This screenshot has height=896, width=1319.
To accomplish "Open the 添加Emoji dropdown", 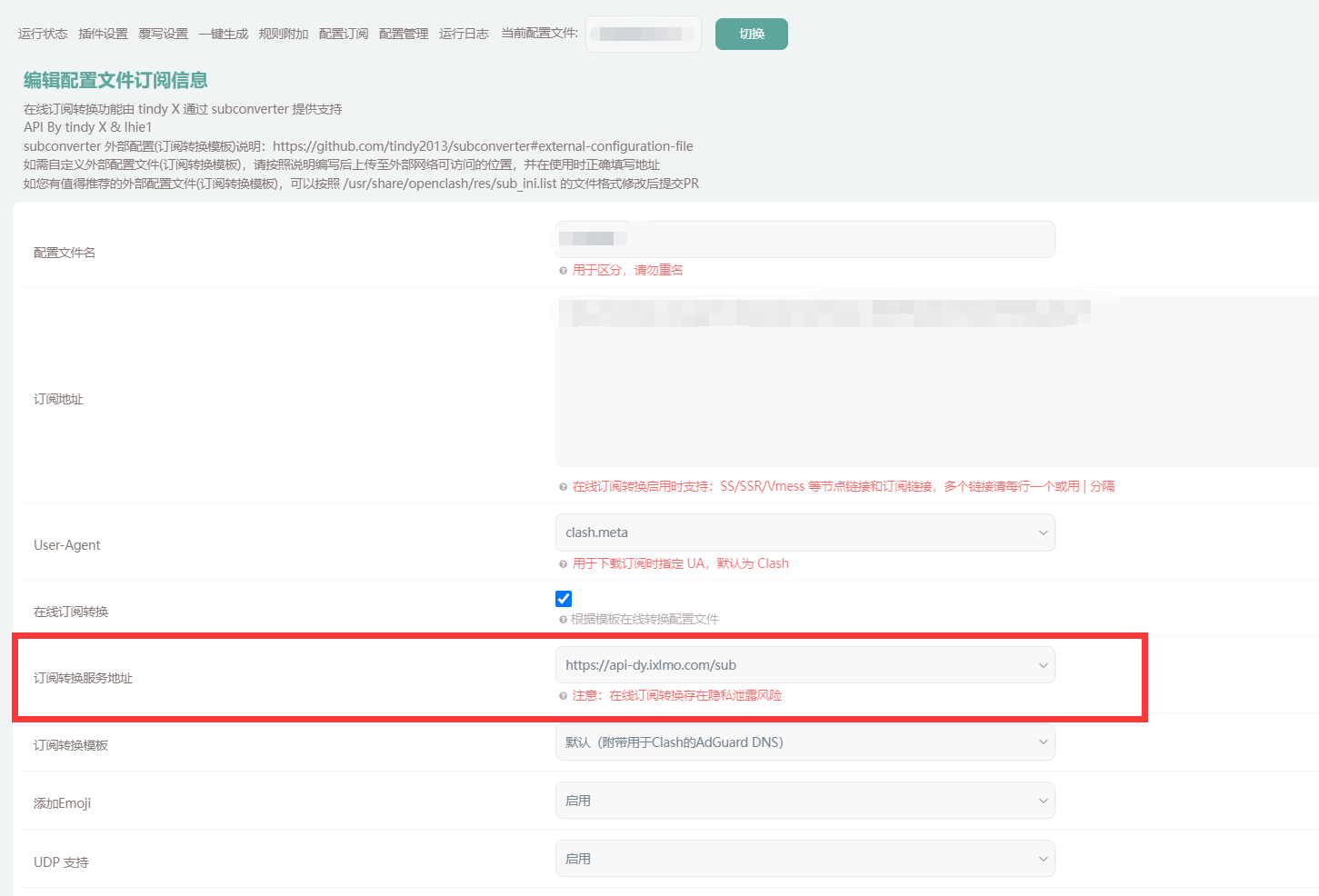I will pos(804,800).
